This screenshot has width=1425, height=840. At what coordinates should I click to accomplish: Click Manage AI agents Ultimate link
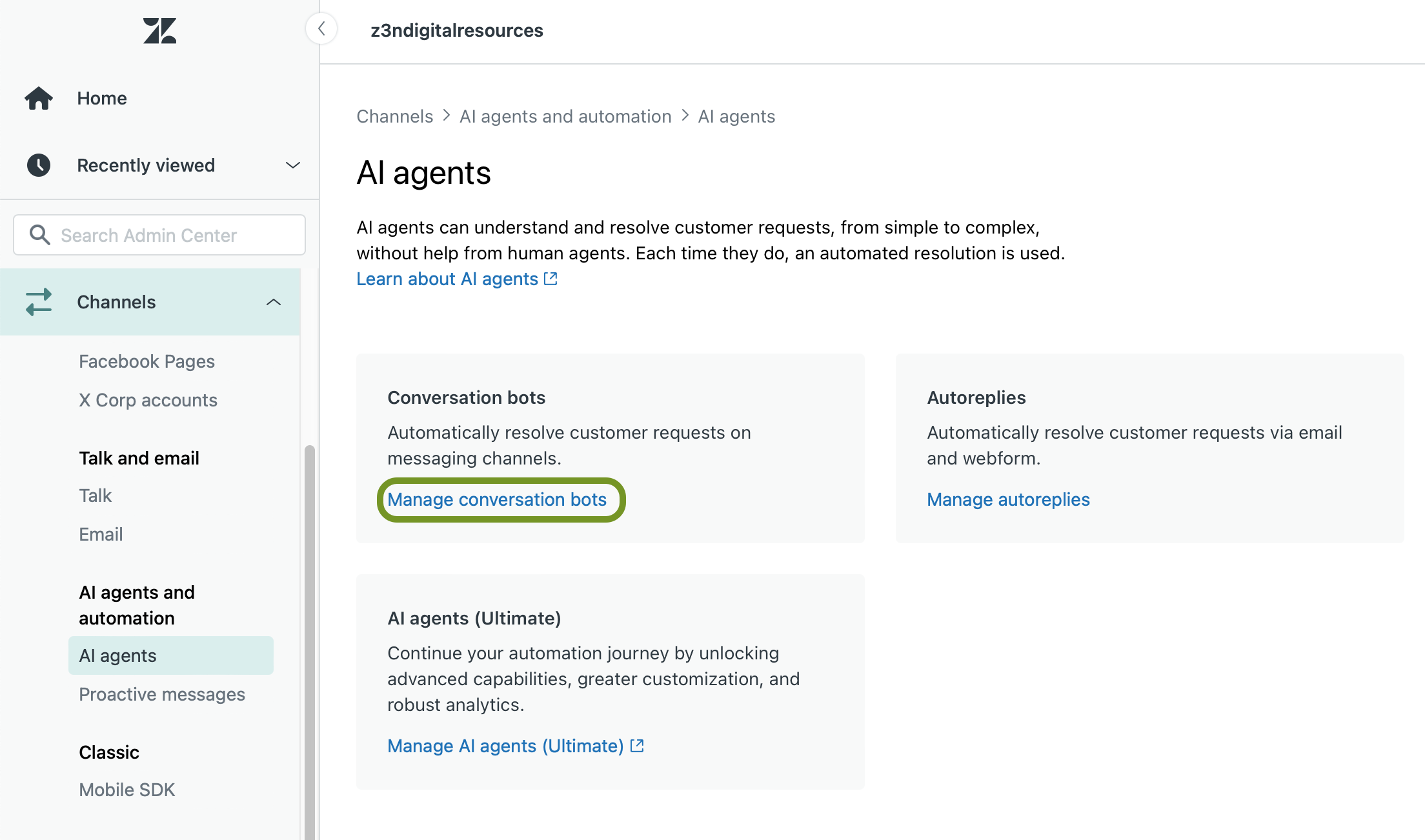(516, 745)
